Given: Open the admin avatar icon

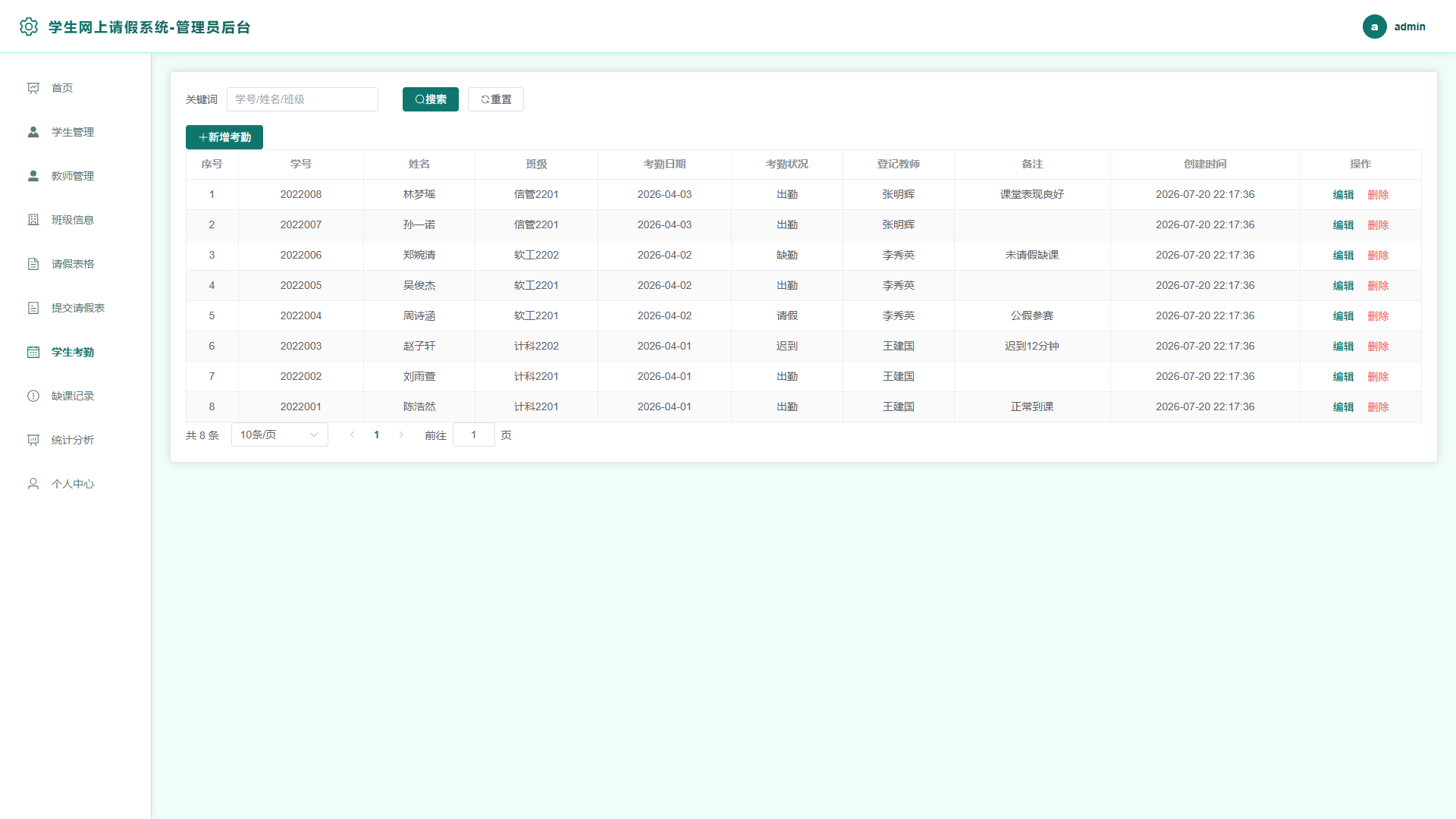Looking at the screenshot, I should 1374,27.
